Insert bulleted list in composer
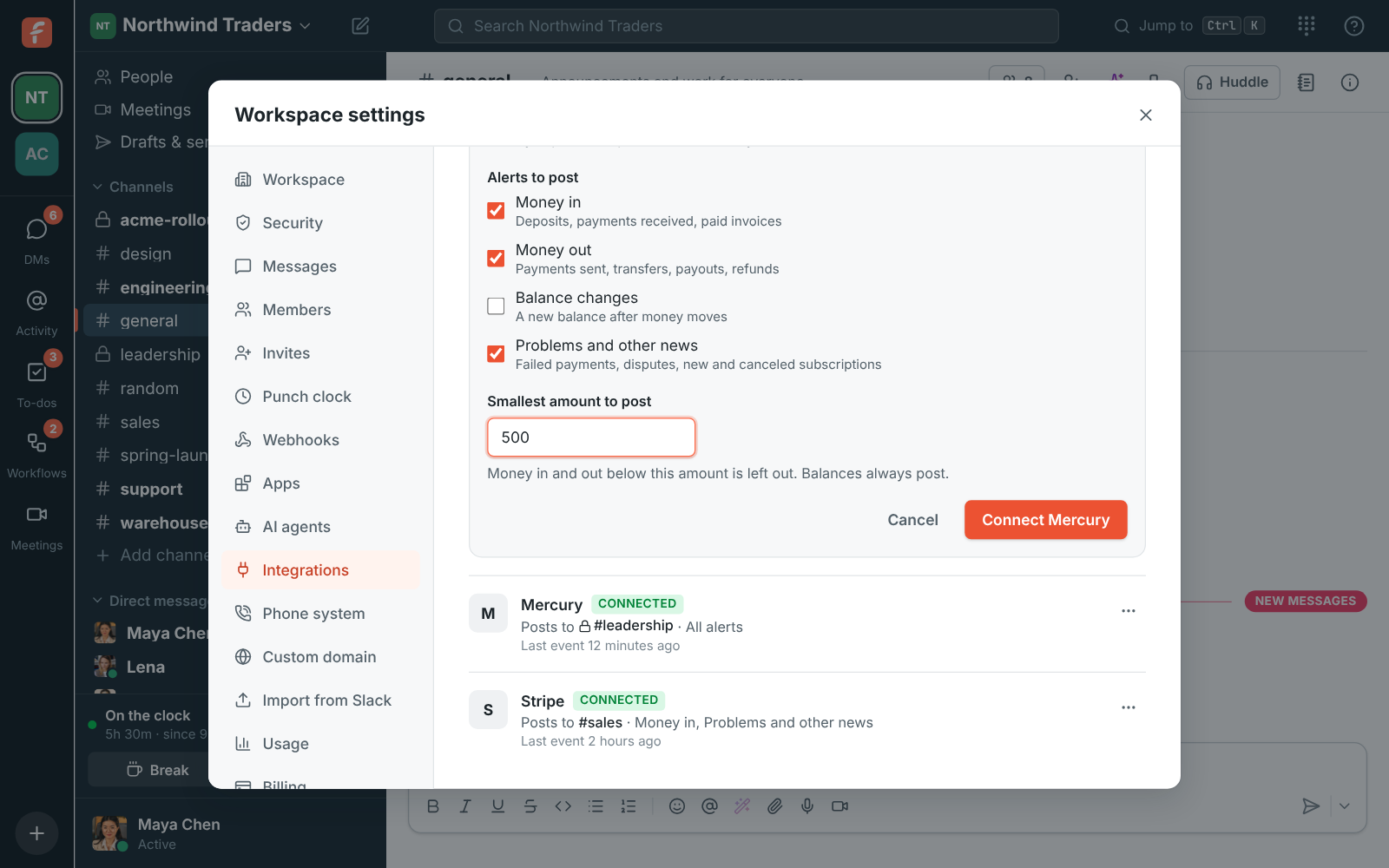 [x=596, y=806]
